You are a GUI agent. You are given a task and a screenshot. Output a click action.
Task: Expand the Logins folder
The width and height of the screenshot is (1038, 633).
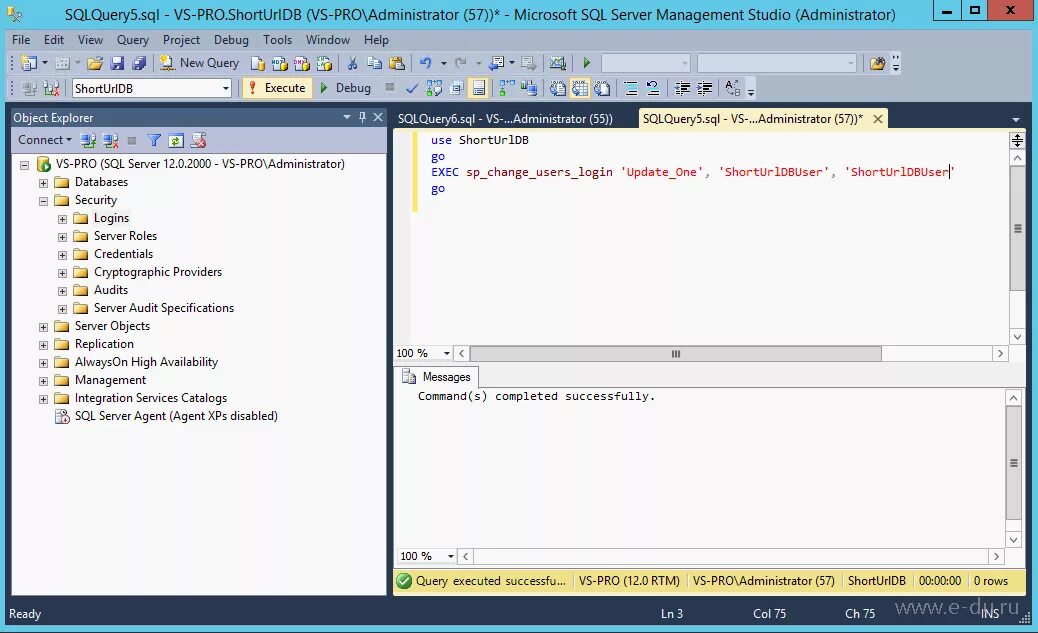(x=62, y=217)
